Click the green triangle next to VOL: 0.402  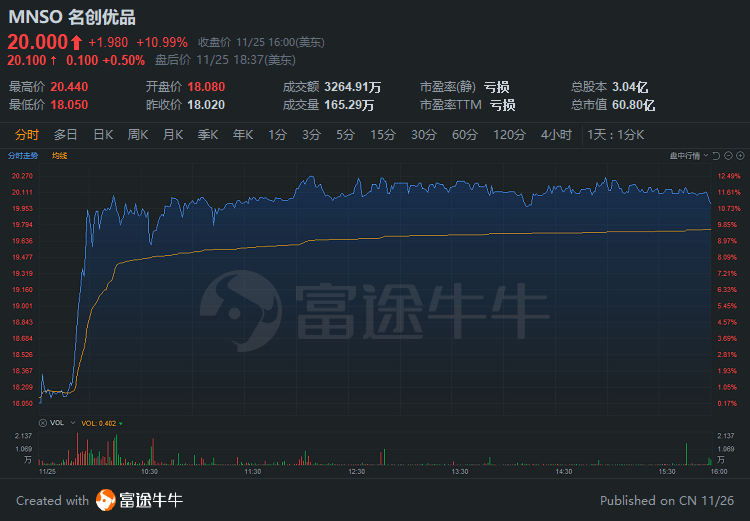(121, 424)
